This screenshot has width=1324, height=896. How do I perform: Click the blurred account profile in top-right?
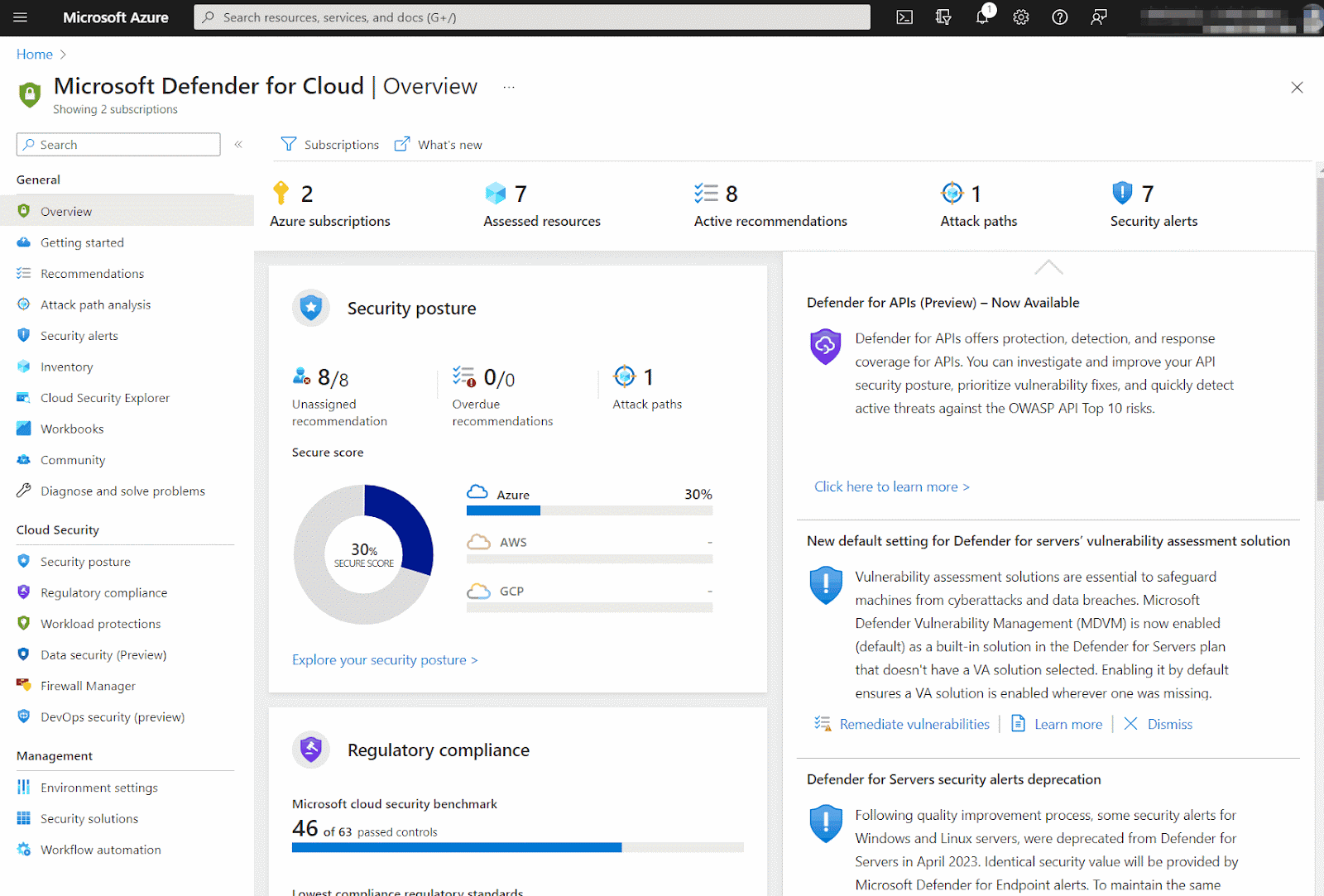pos(1230,17)
